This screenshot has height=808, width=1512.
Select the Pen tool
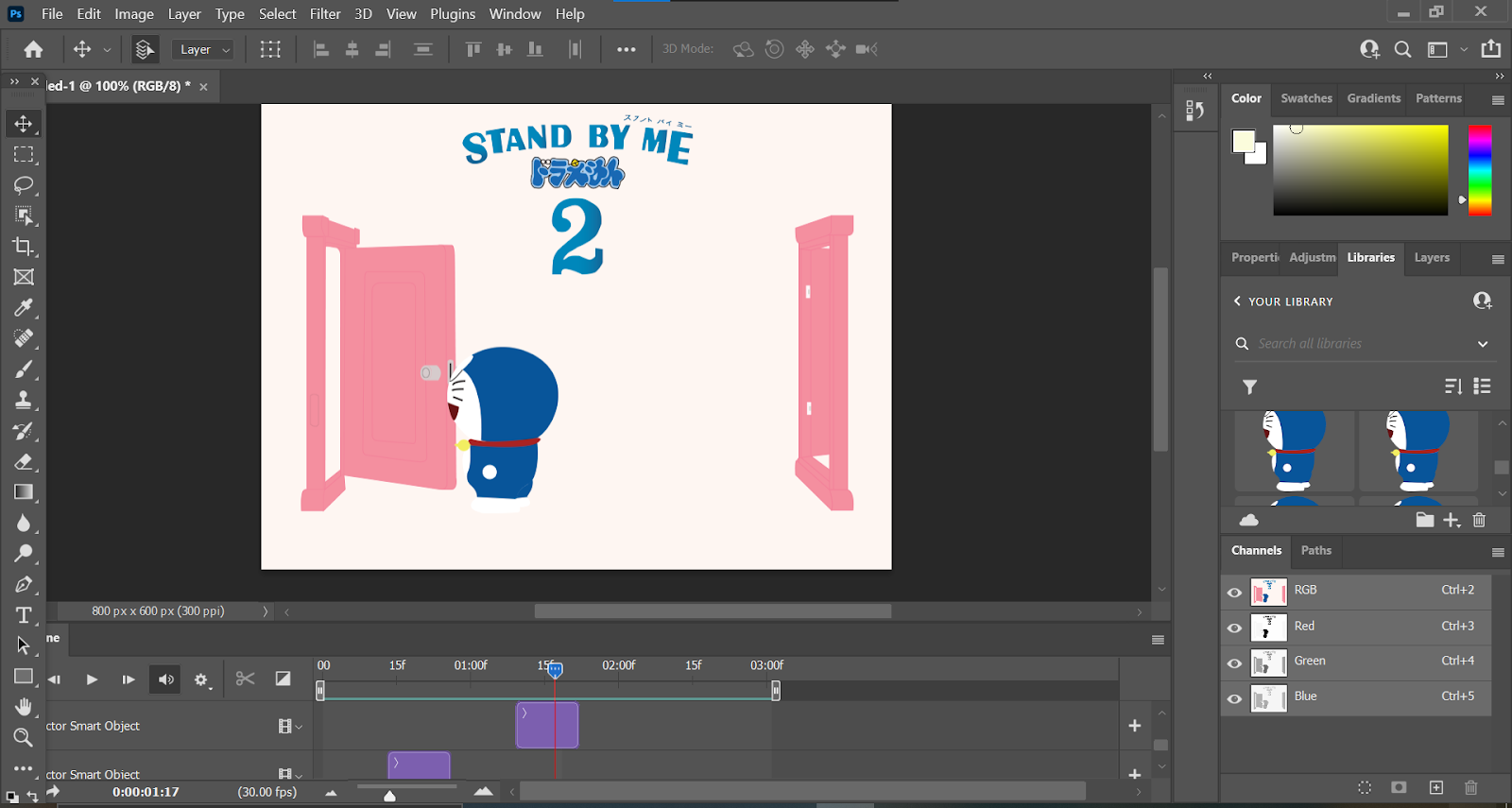point(24,585)
